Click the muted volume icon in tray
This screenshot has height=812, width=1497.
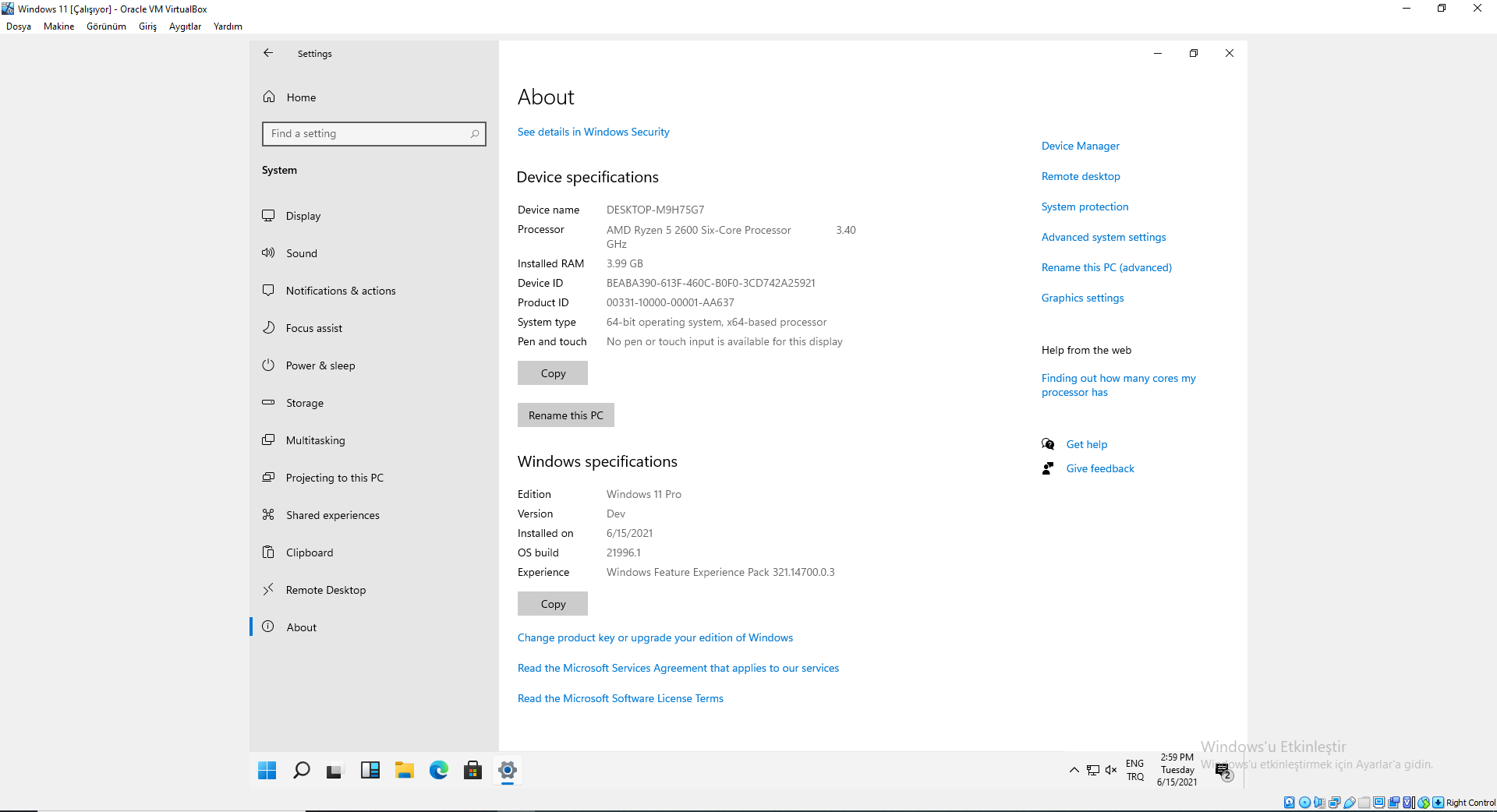[x=1111, y=771]
